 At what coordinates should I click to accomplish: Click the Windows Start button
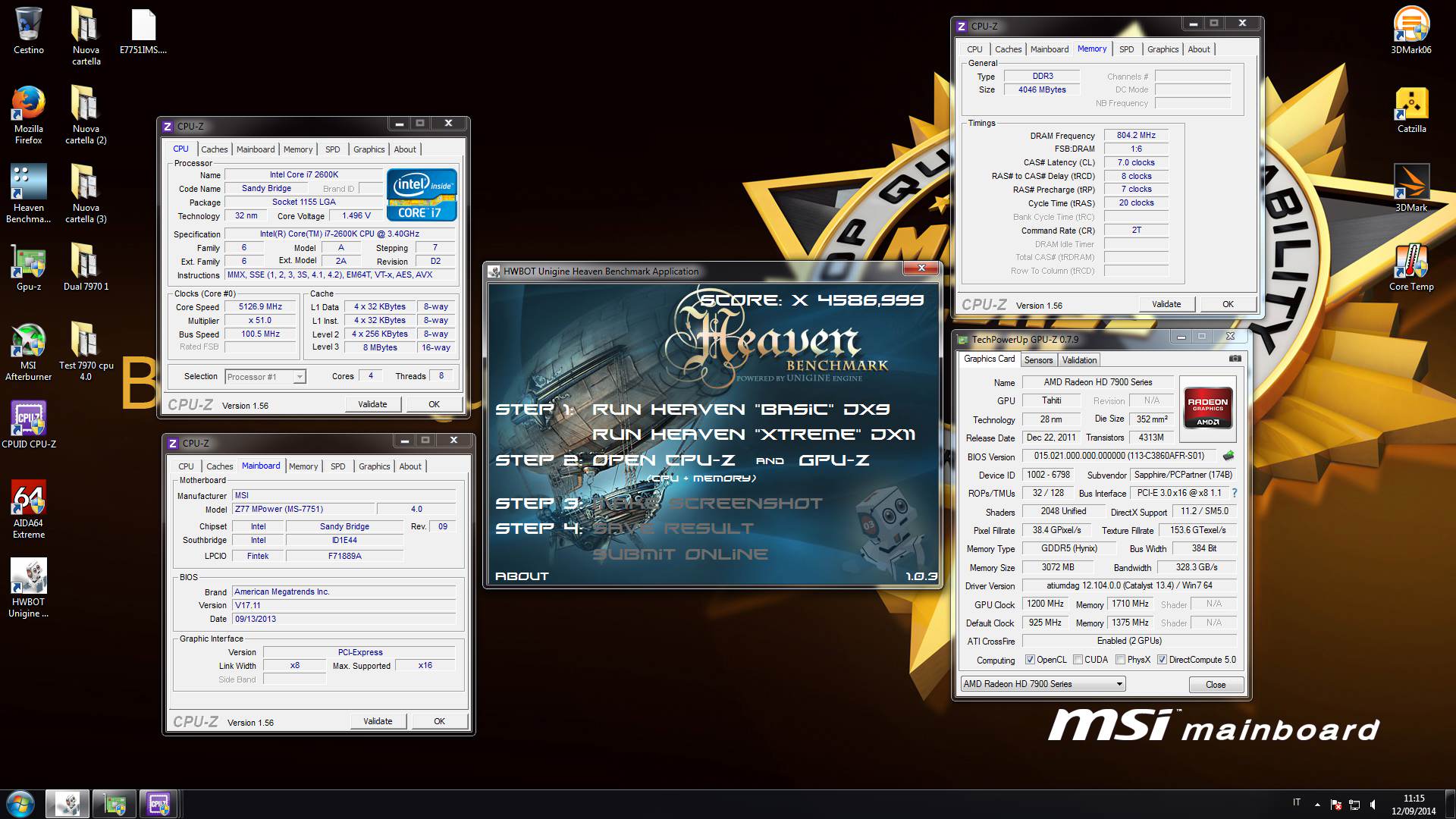pyautogui.click(x=20, y=804)
